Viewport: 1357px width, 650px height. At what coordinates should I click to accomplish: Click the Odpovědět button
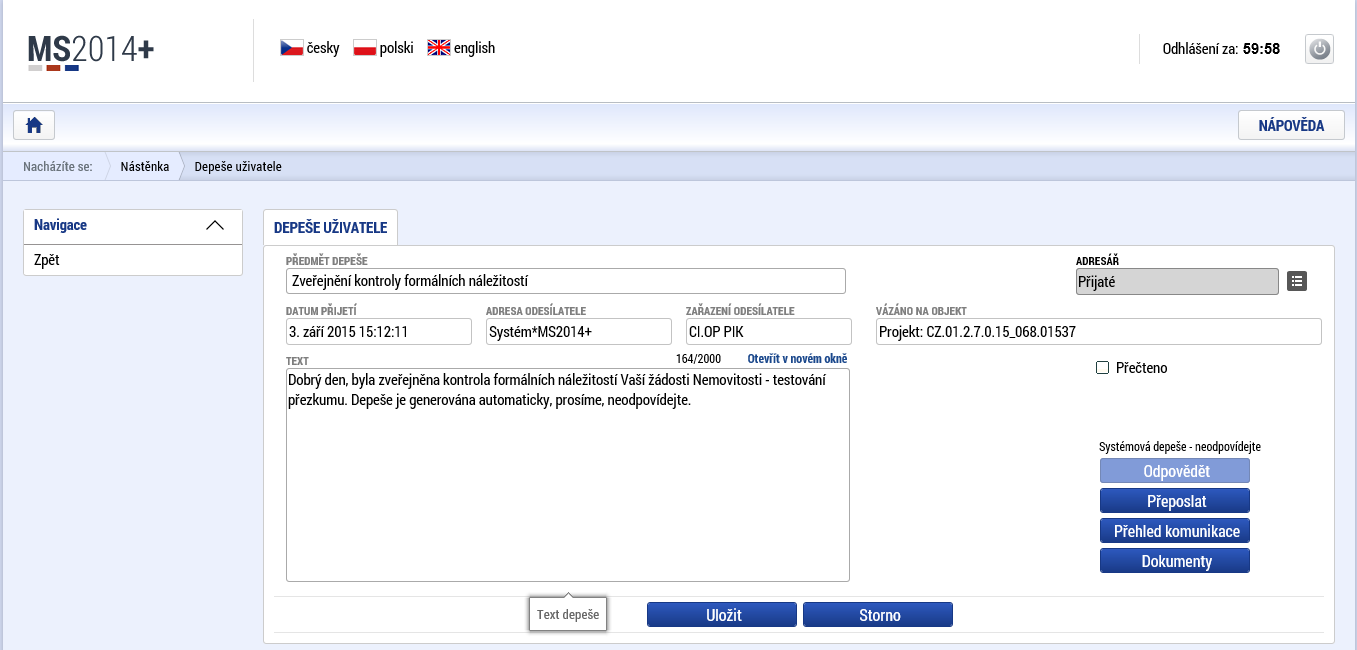pos(1175,471)
